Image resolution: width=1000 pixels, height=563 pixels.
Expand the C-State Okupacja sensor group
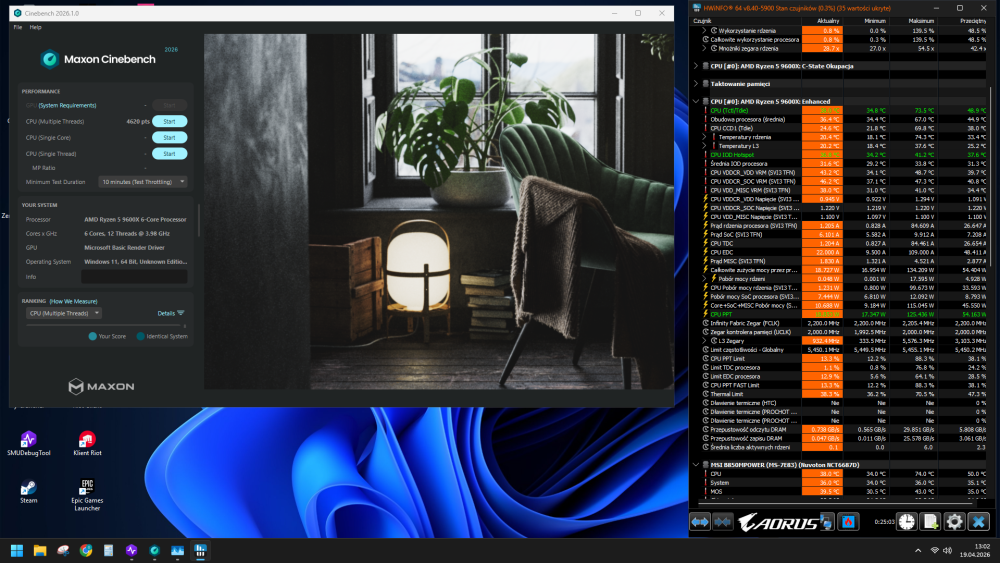[x=696, y=66]
